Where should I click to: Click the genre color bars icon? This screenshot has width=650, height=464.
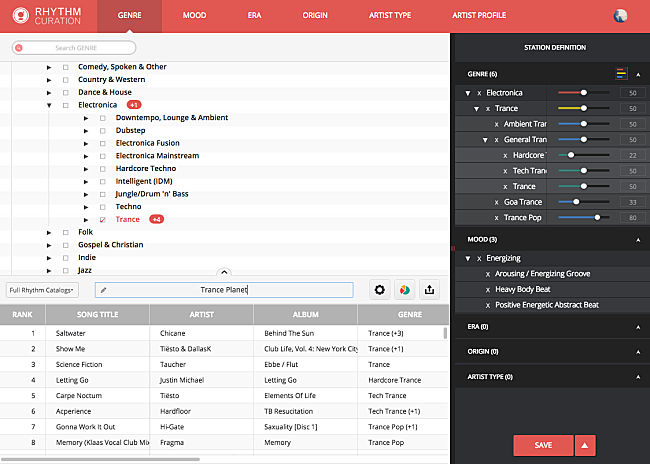tap(621, 73)
